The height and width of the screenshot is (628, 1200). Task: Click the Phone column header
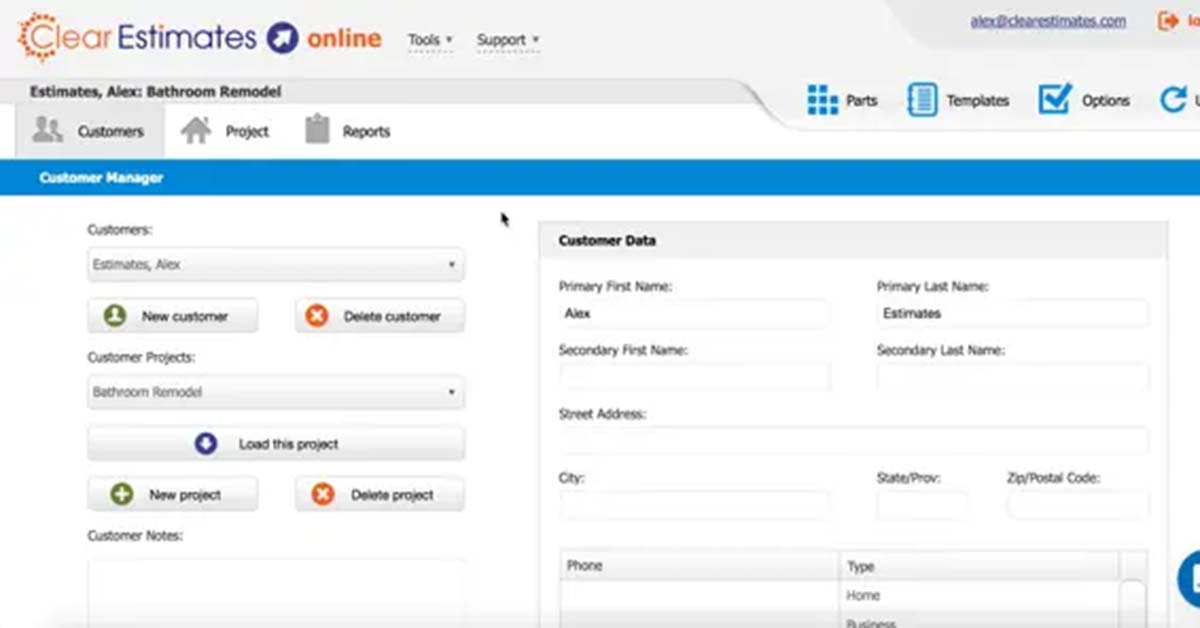coord(700,566)
